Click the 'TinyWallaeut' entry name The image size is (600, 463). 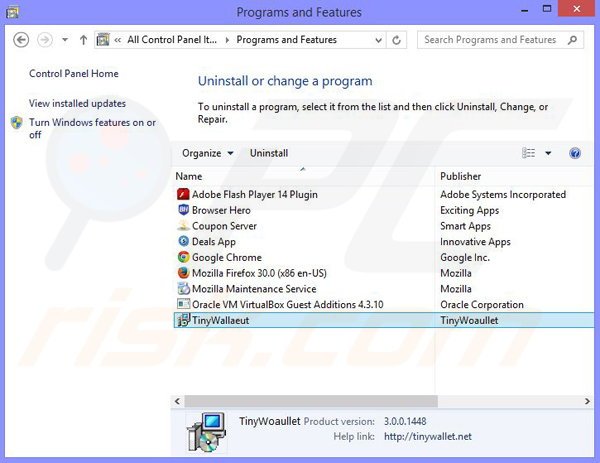tap(220, 320)
